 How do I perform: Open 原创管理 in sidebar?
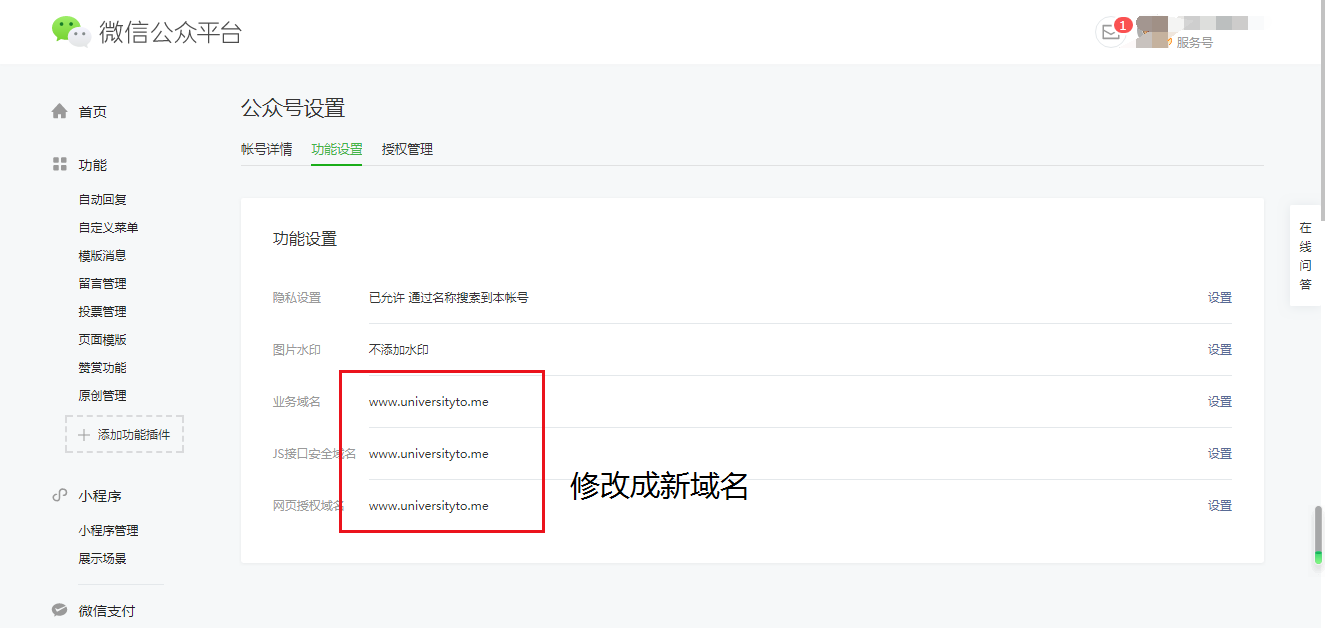[103, 396]
